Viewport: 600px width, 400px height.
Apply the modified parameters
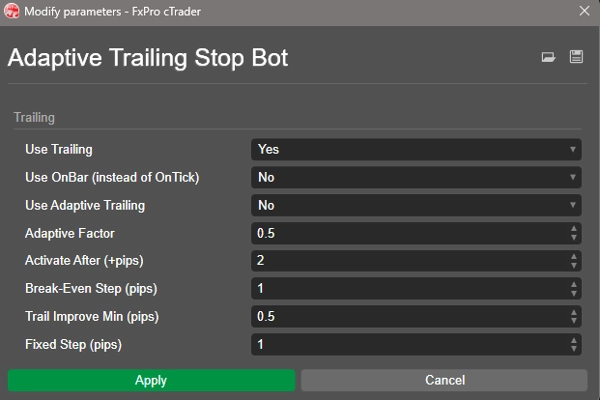pyautogui.click(x=151, y=380)
